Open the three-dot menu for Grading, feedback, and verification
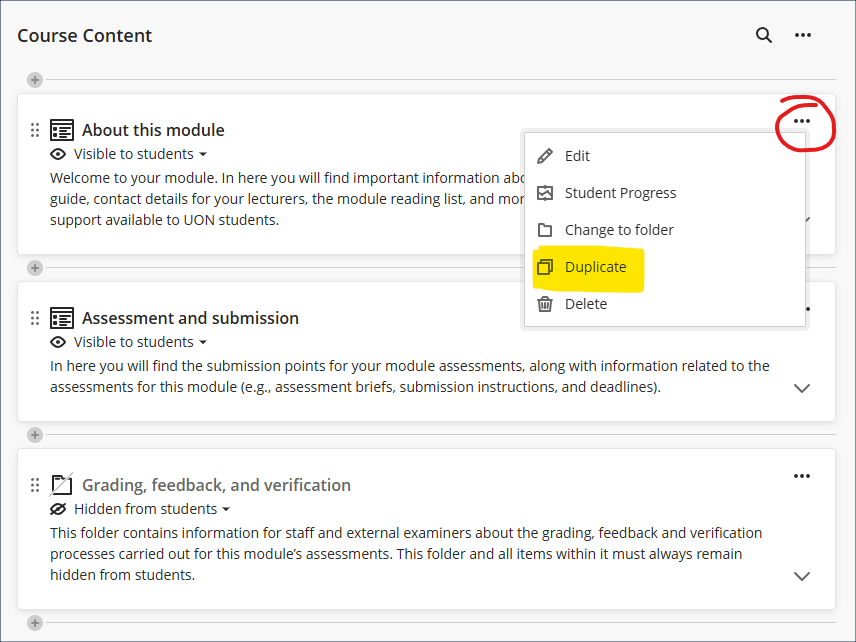The image size is (856, 642). pyautogui.click(x=801, y=476)
